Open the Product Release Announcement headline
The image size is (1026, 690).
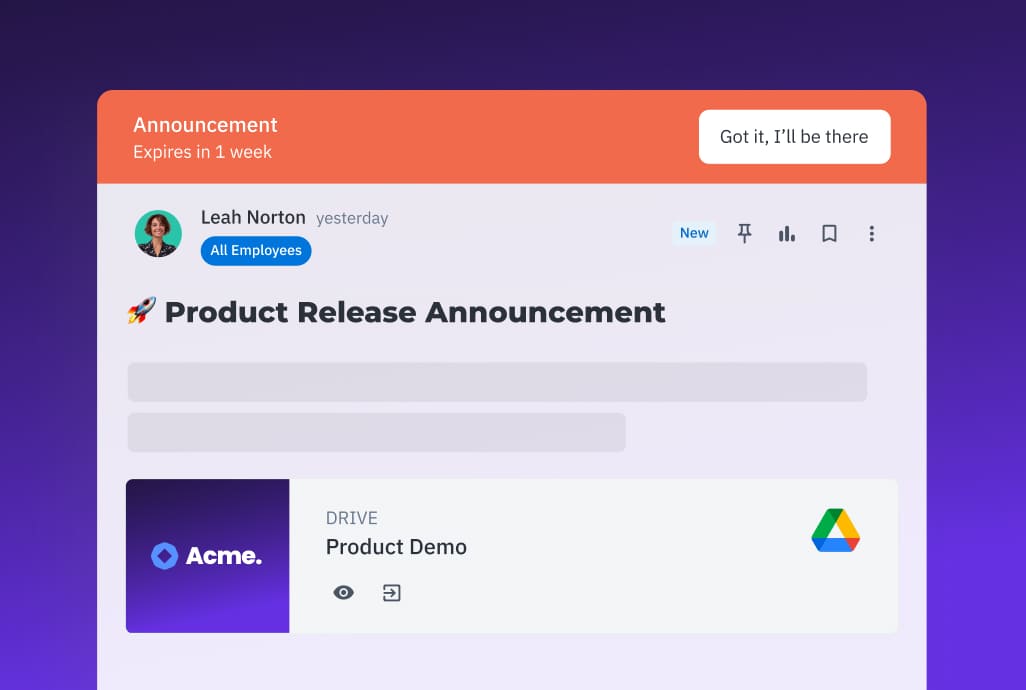tap(414, 311)
